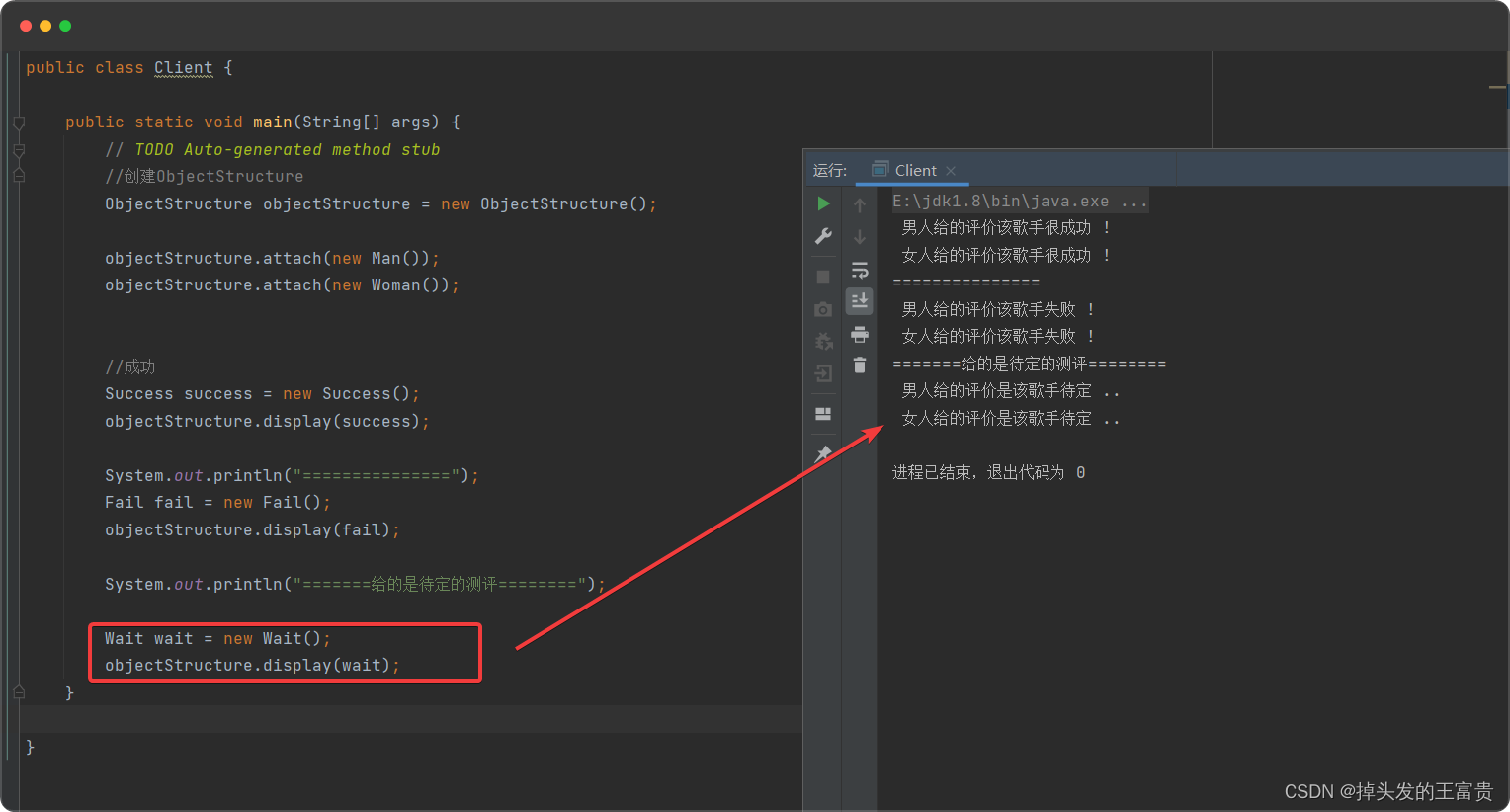Click console line 男人给的评价该歌手很成功
Image resolution: width=1510 pixels, height=812 pixels.
[1006, 228]
